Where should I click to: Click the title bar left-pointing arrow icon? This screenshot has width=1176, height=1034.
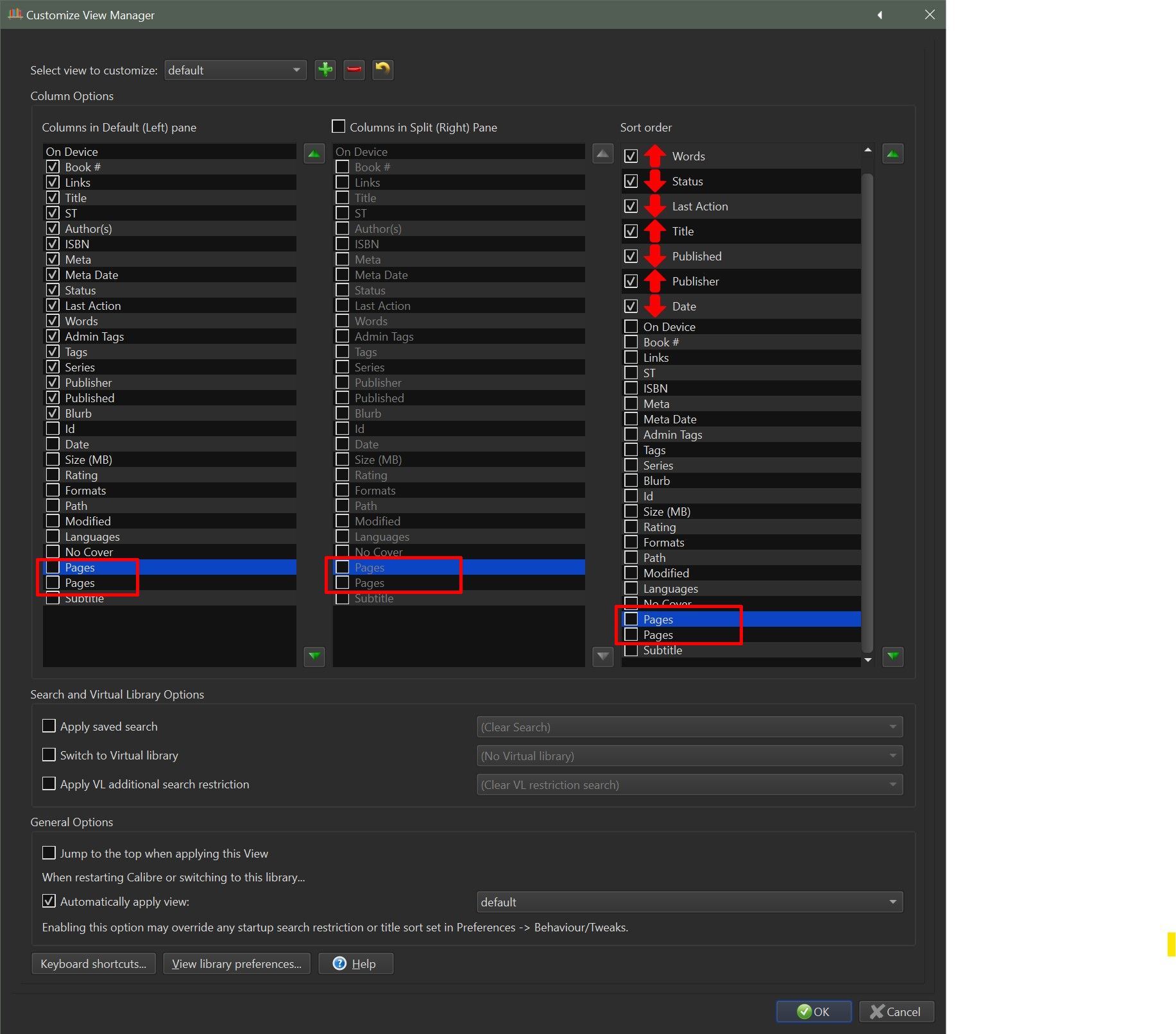coord(880,15)
